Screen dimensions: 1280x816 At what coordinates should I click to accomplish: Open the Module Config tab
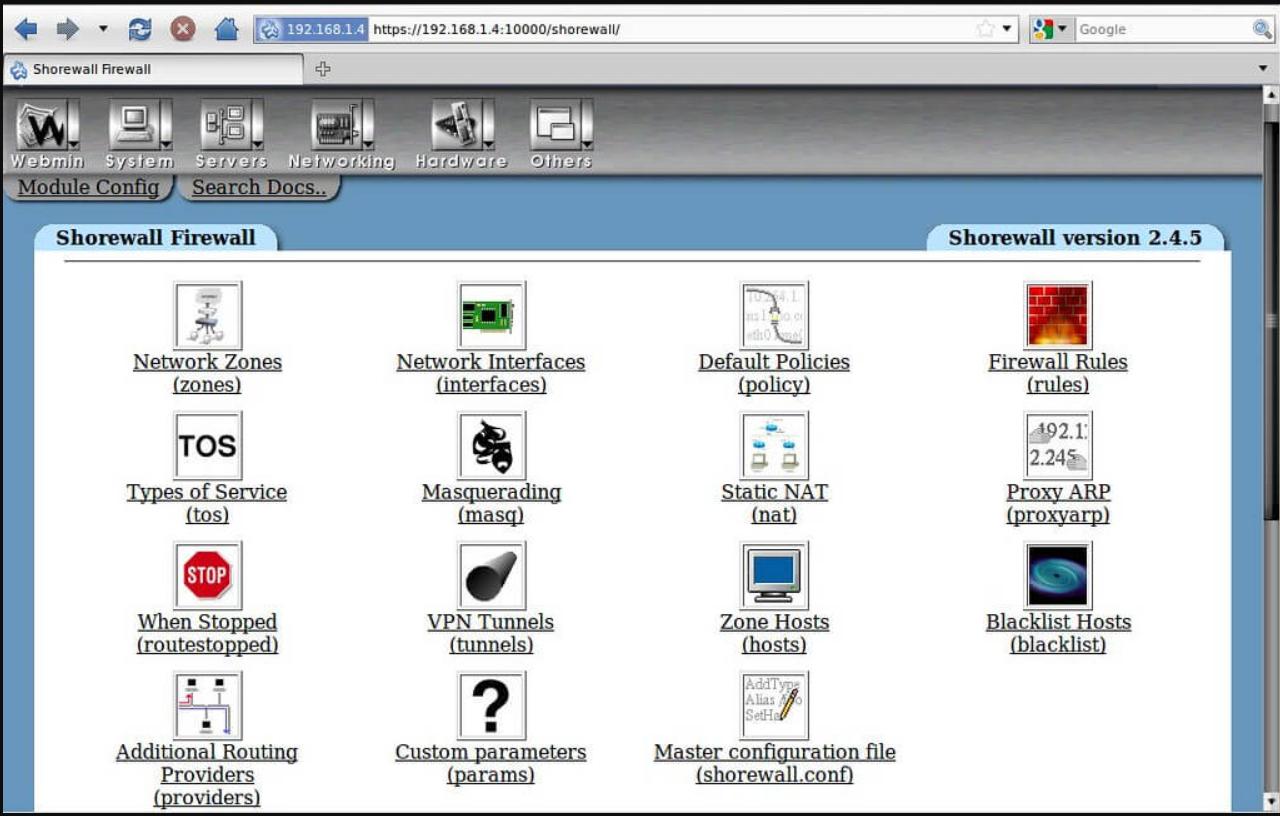coord(88,187)
